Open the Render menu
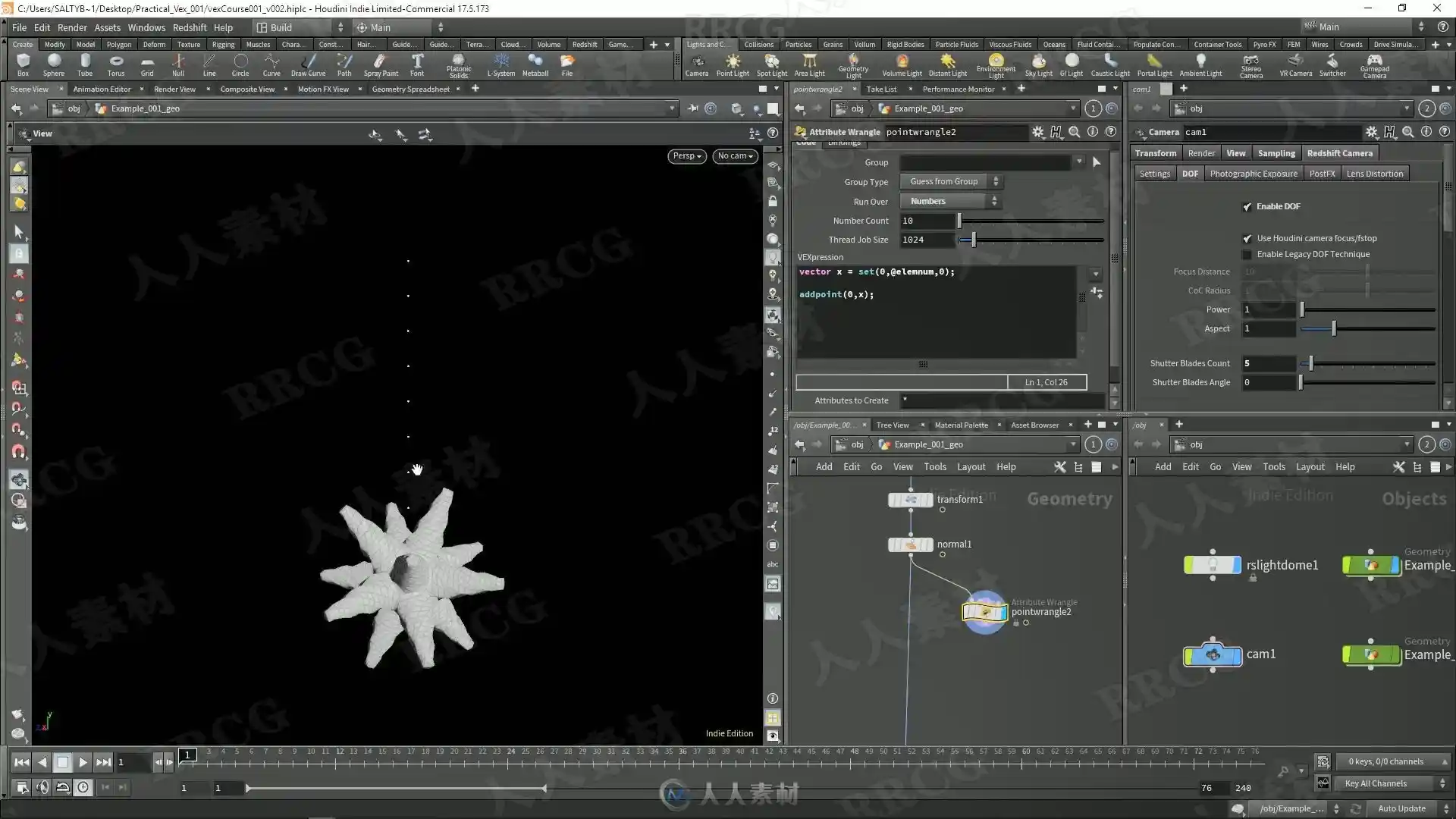Viewport: 1456px width, 819px height. pos(72,27)
